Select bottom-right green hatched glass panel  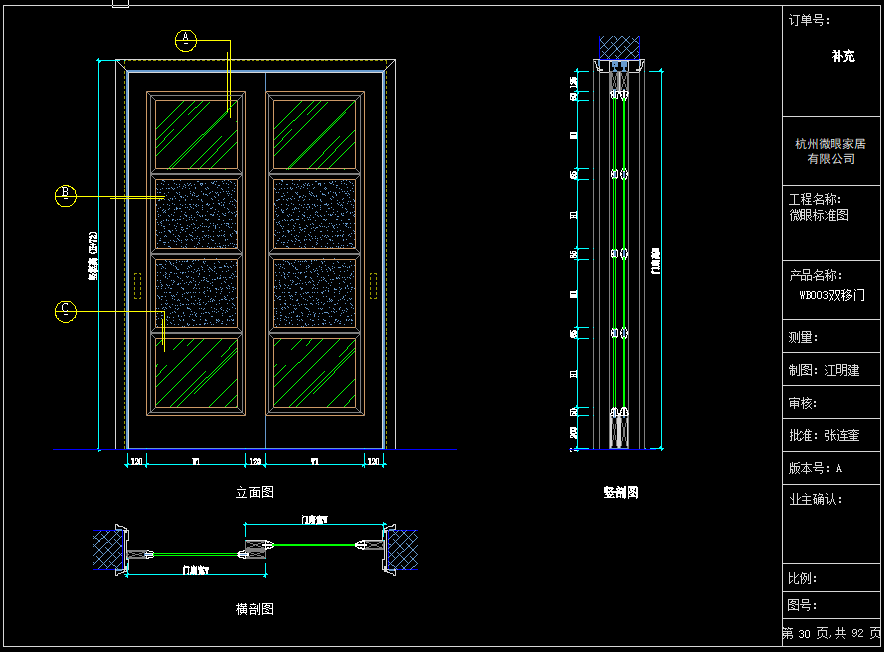(x=314, y=373)
